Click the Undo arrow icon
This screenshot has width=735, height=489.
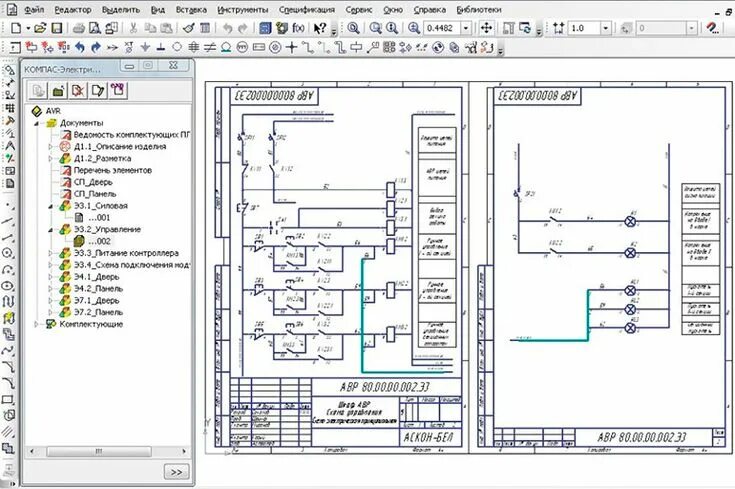227,28
